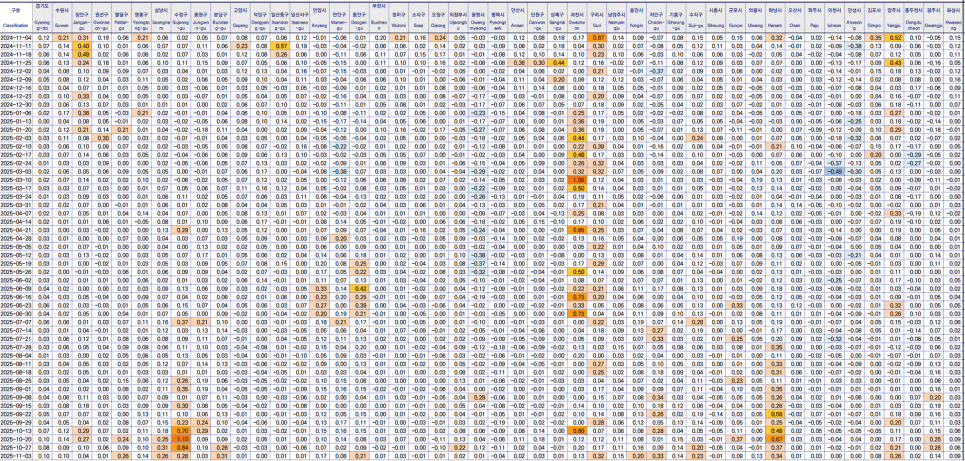
Task: Select the 0.70 cell in 2025-10-13 row
Action: tap(182, 431)
